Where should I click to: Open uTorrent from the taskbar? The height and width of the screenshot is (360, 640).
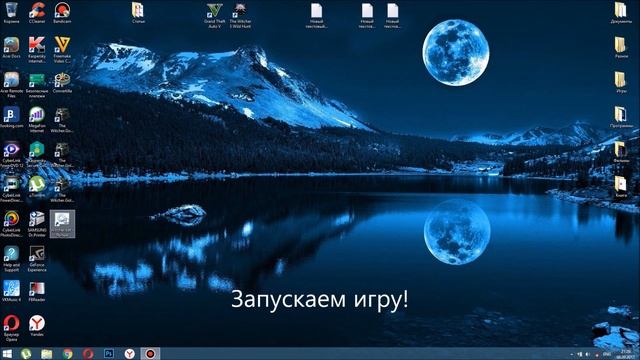click(26, 354)
